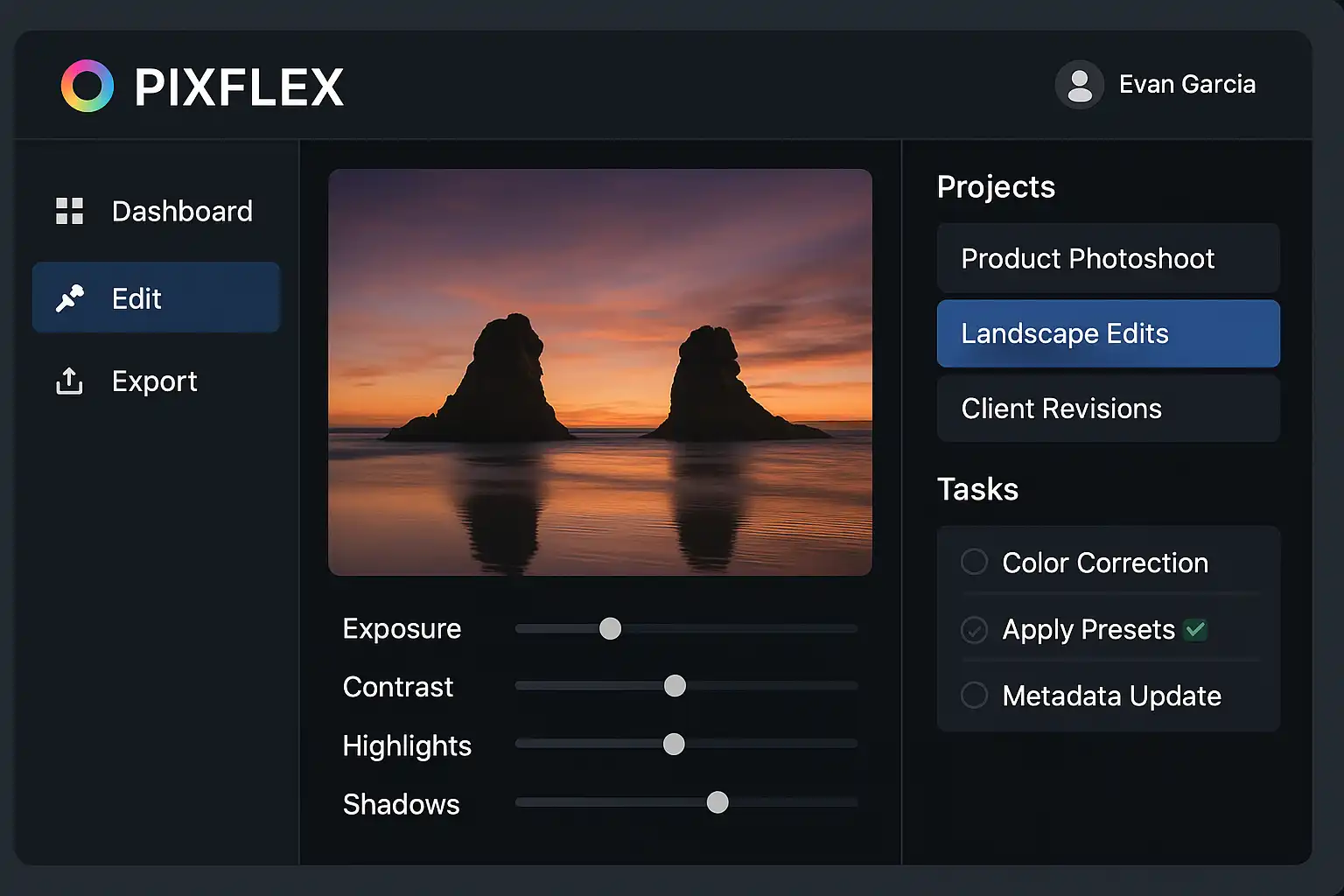The width and height of the screenshot is (1344, 896).
Task: Click the Evan Garcia username
Action: [1186, 84]
